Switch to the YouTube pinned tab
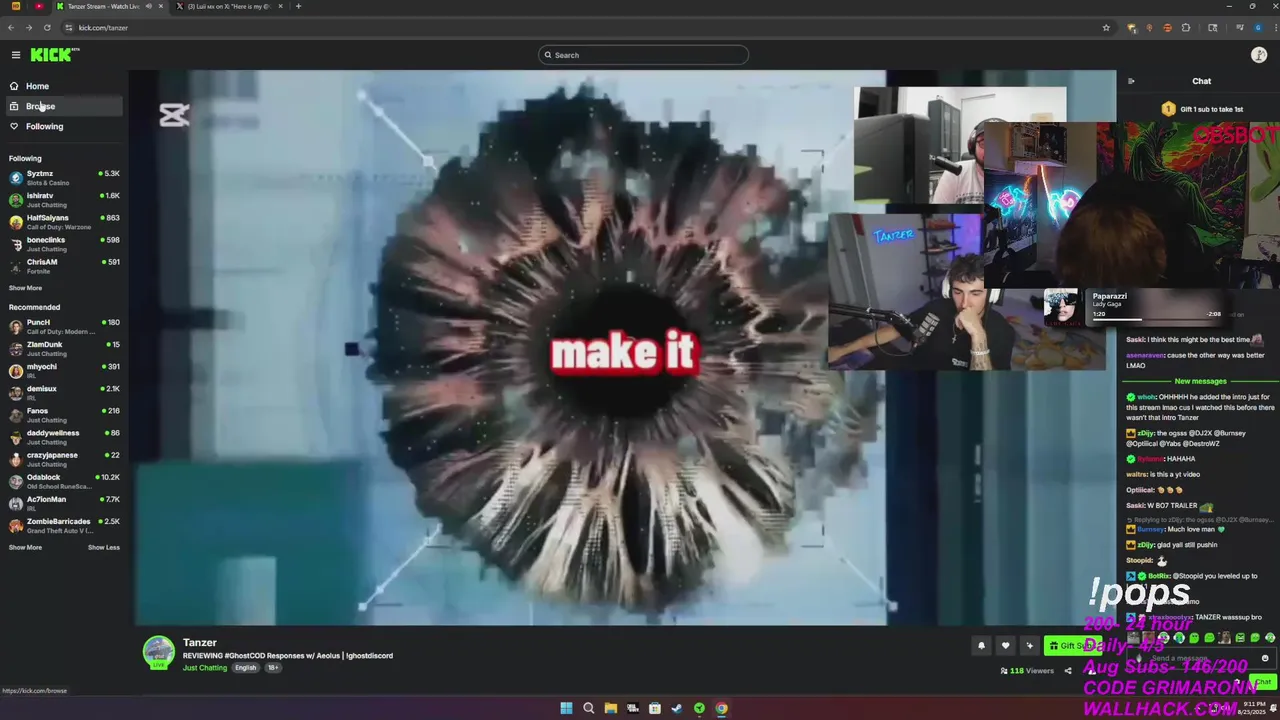The image size is (1280, 720). 39,6
